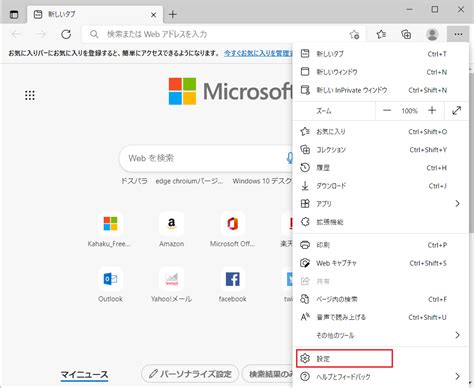Image resolution: width=474 pixels, height=388 pixels.
Task: Open the user profile avatar
Action: tap(432, 34)
